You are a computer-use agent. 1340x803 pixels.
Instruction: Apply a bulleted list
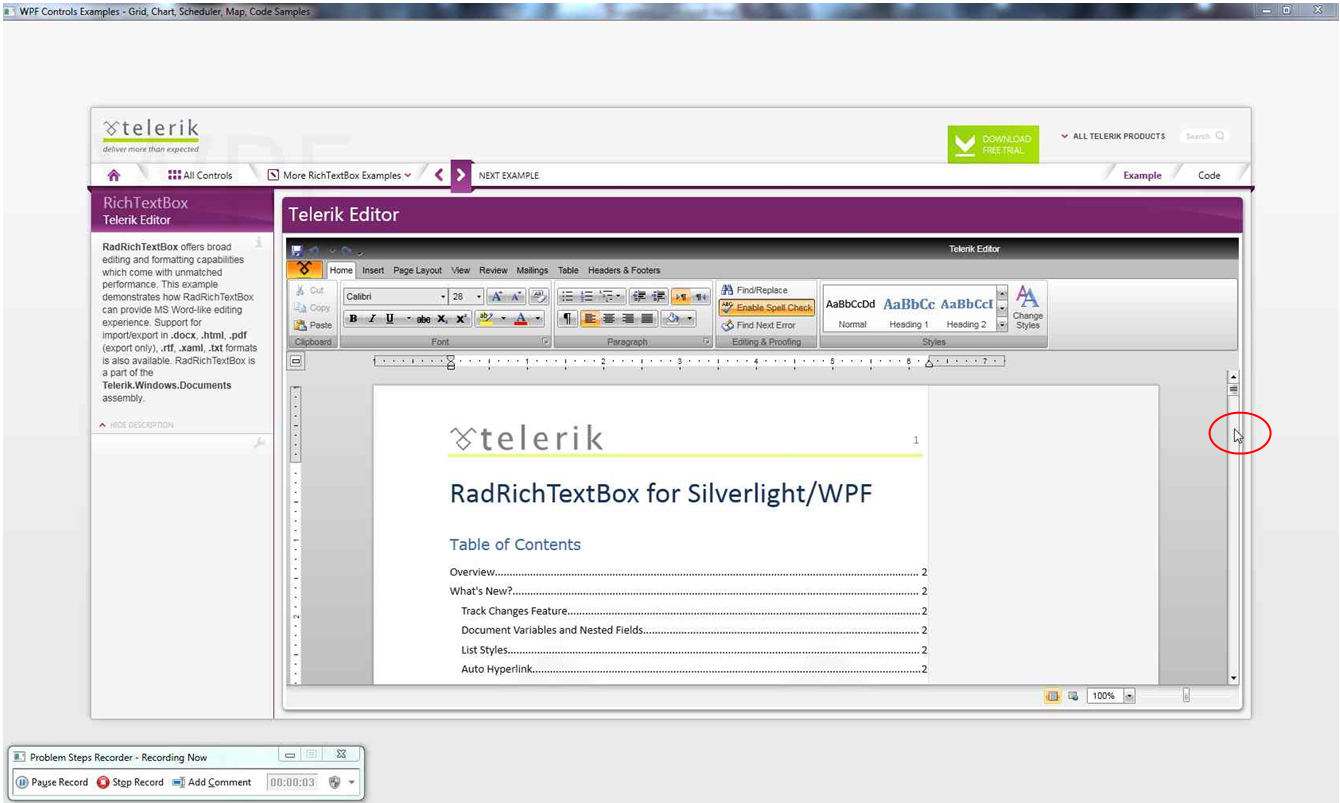(x=567, y=297)
